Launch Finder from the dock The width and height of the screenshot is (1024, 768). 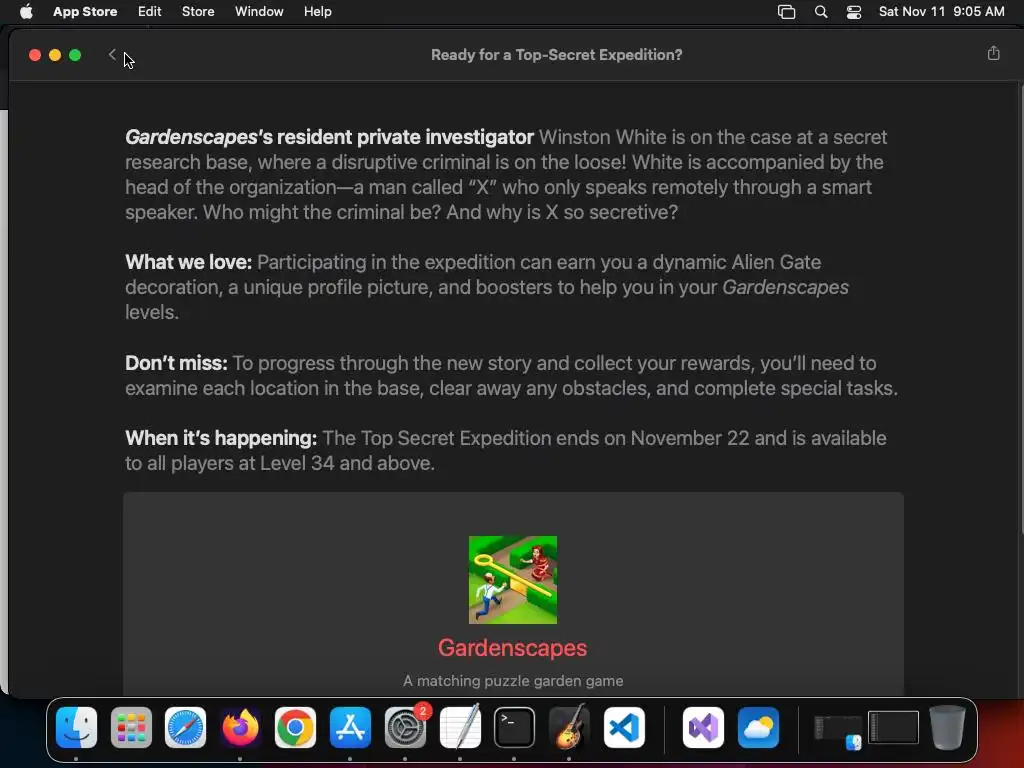coord(76,728)
